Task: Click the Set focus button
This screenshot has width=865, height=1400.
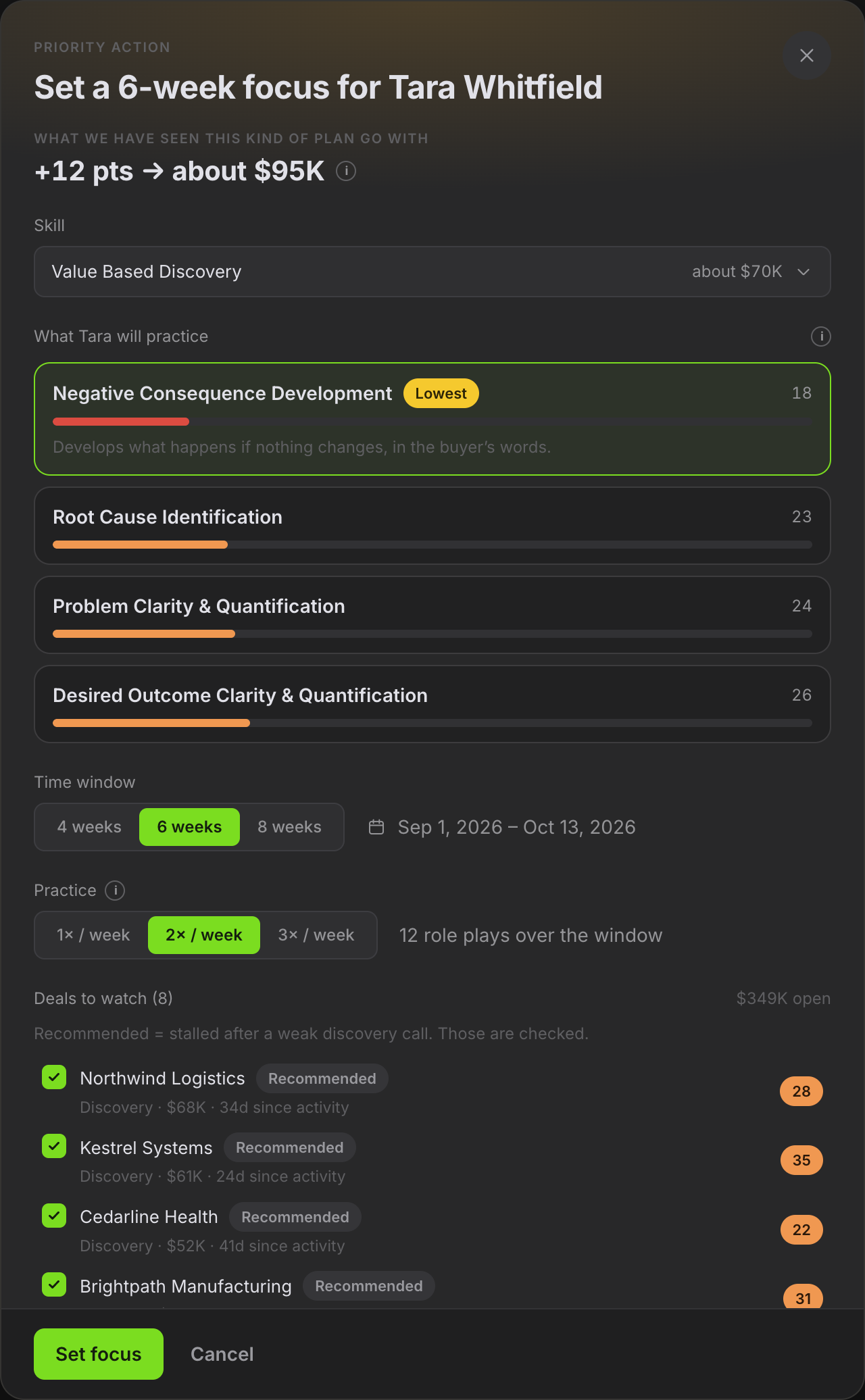Action: click(99, 1354)
